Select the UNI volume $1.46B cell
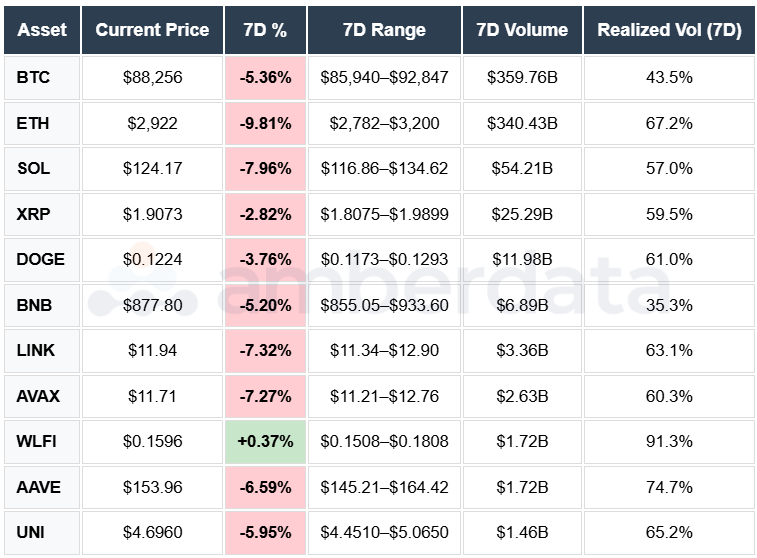Screen dimensions: 757x558 (x=522, y=532)
